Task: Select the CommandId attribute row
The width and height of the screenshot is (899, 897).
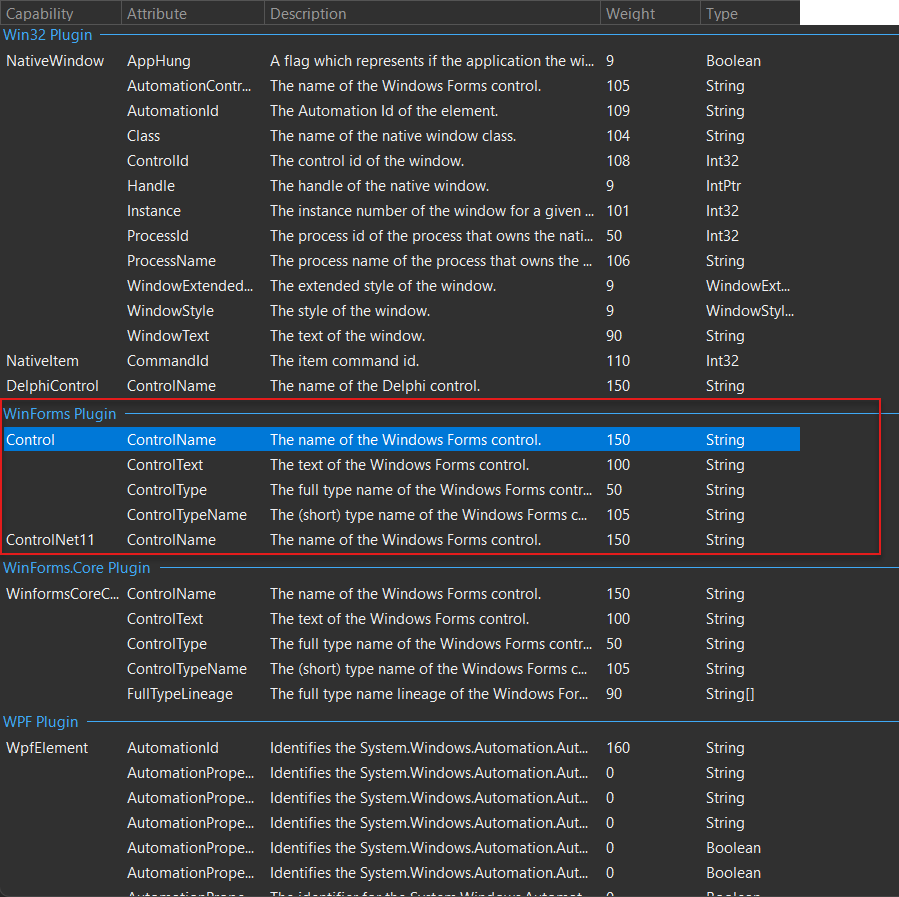Action: (401, 361)
